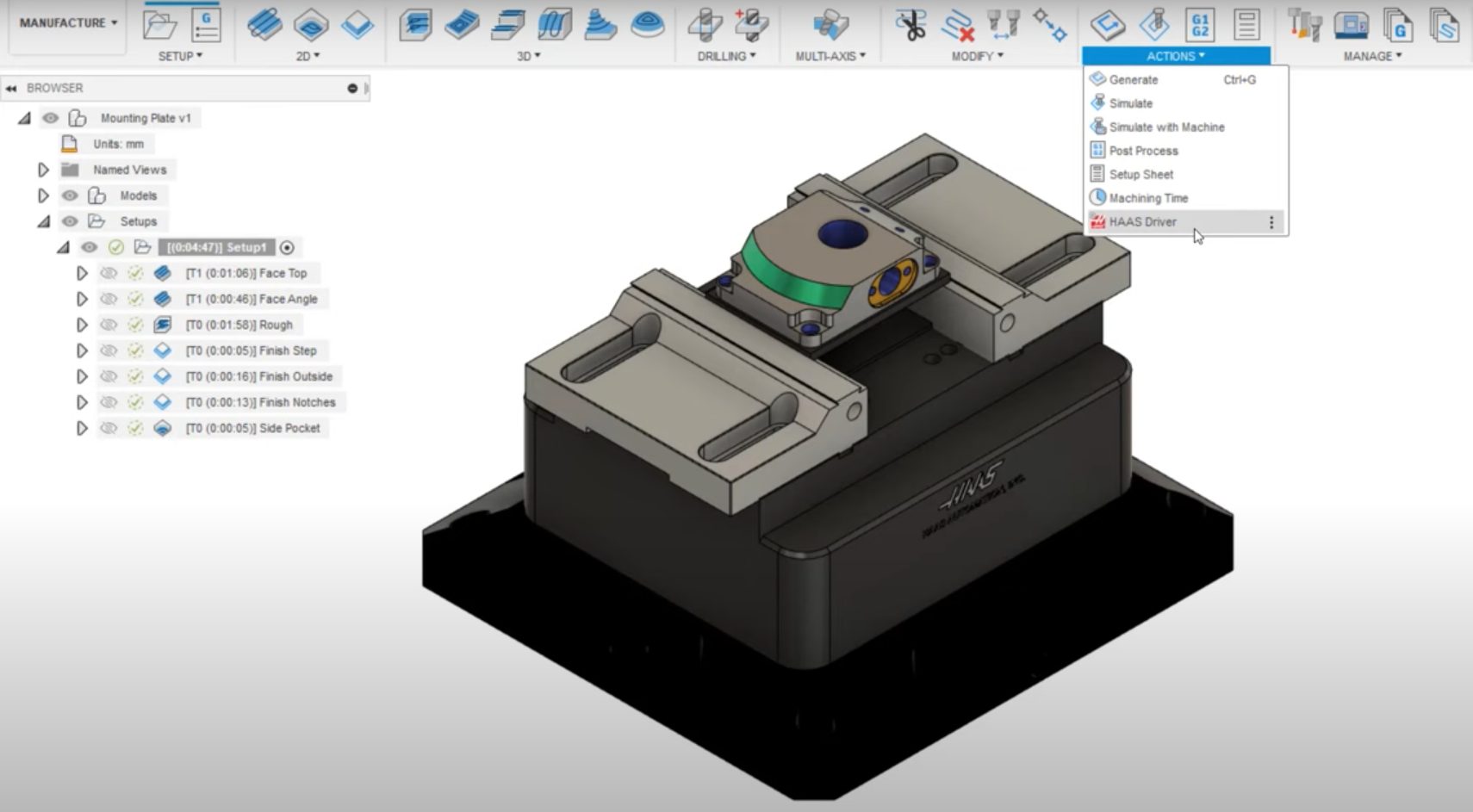Select the 2D Pocket toolbar icon
Viewport: 1473px width, 812px height.
click(x=311, y=25)
